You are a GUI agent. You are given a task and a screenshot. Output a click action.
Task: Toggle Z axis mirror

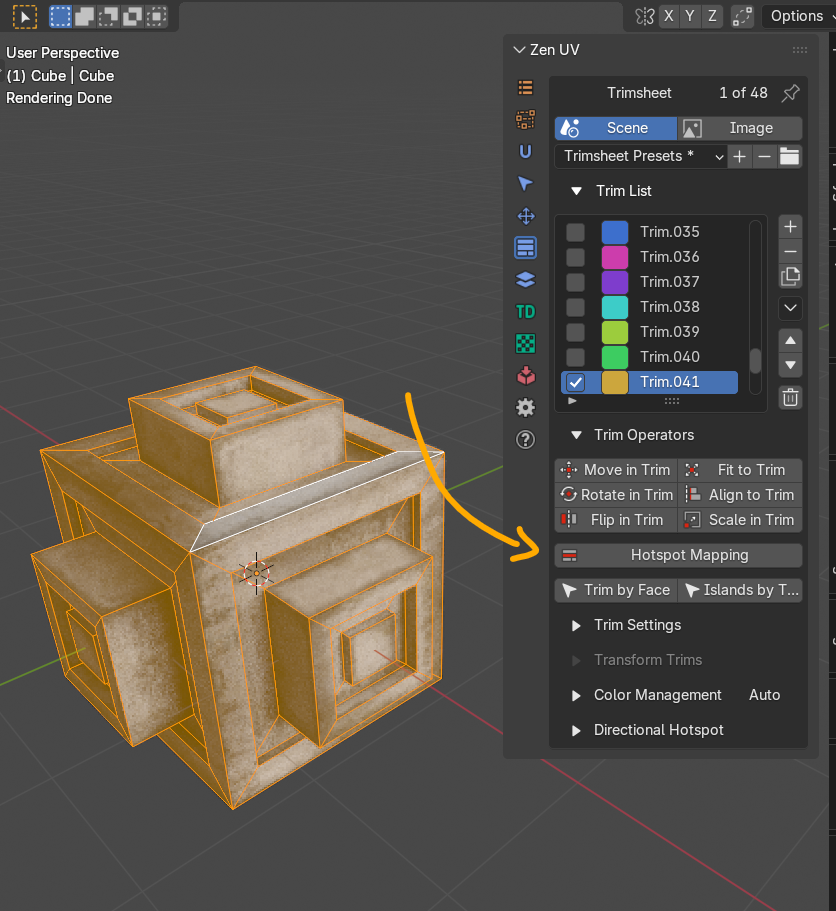tap(712, 16)
